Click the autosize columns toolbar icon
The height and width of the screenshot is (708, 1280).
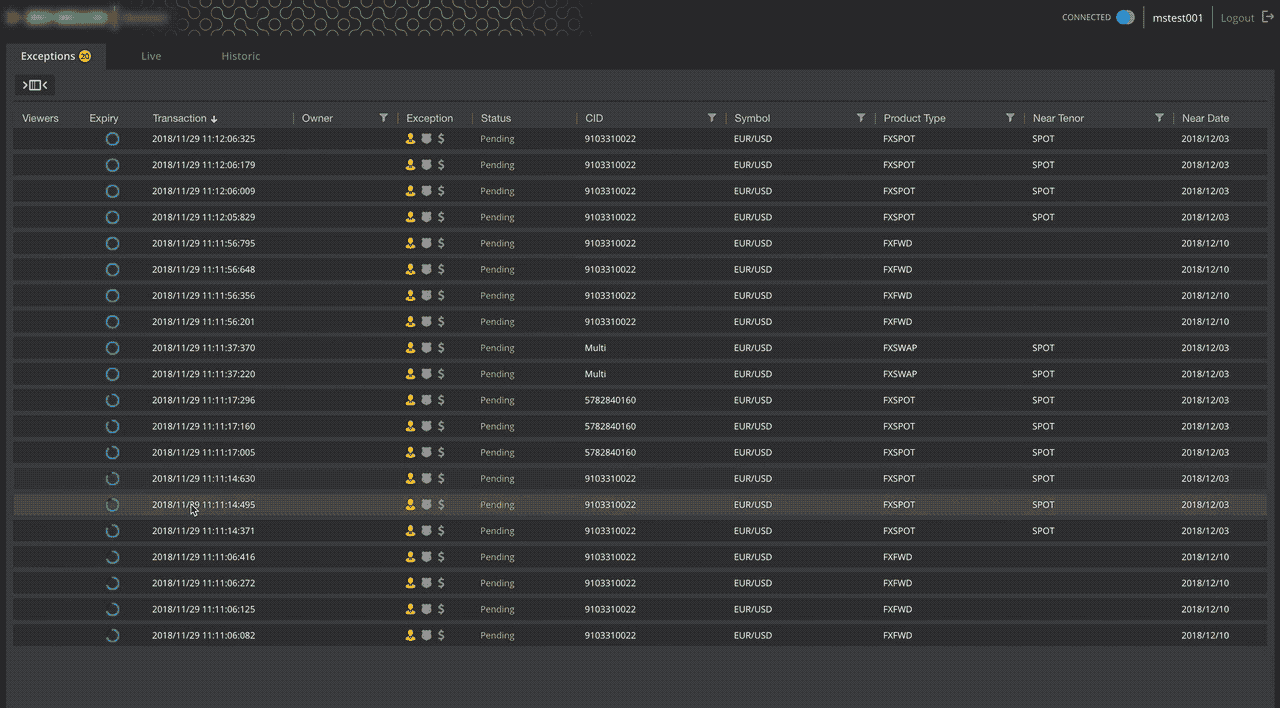(35, 85)
